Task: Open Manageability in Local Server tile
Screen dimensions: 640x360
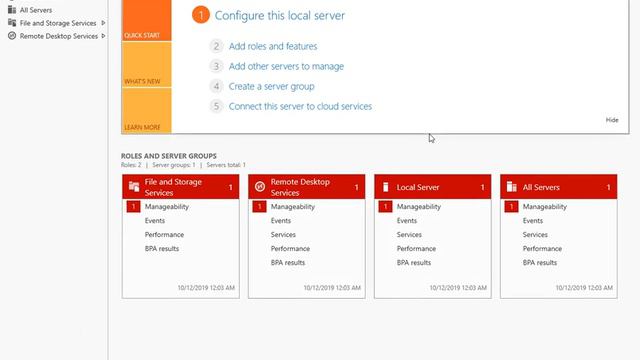Action: pos(419,207)
